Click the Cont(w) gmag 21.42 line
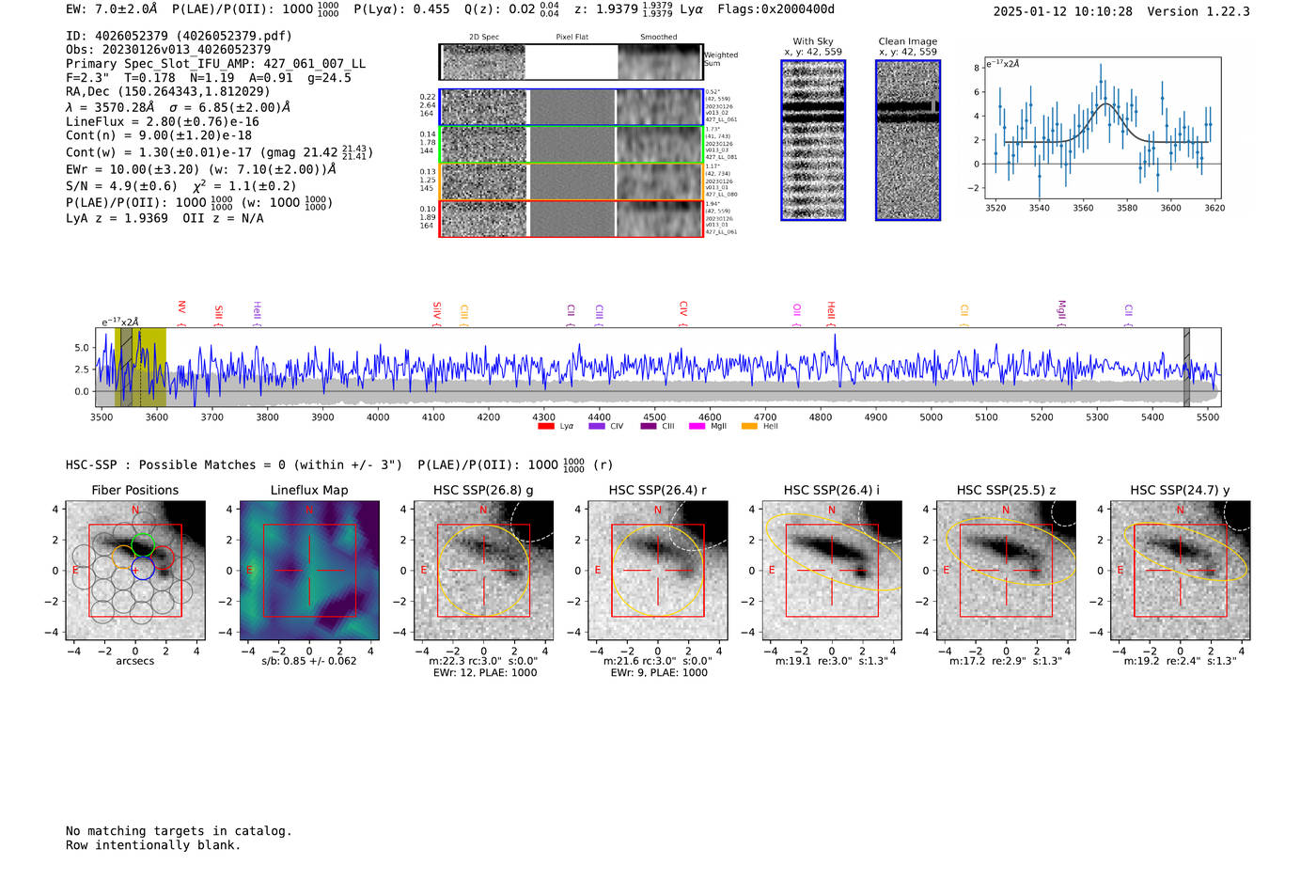1316x896 pixels. coord(219,151)
